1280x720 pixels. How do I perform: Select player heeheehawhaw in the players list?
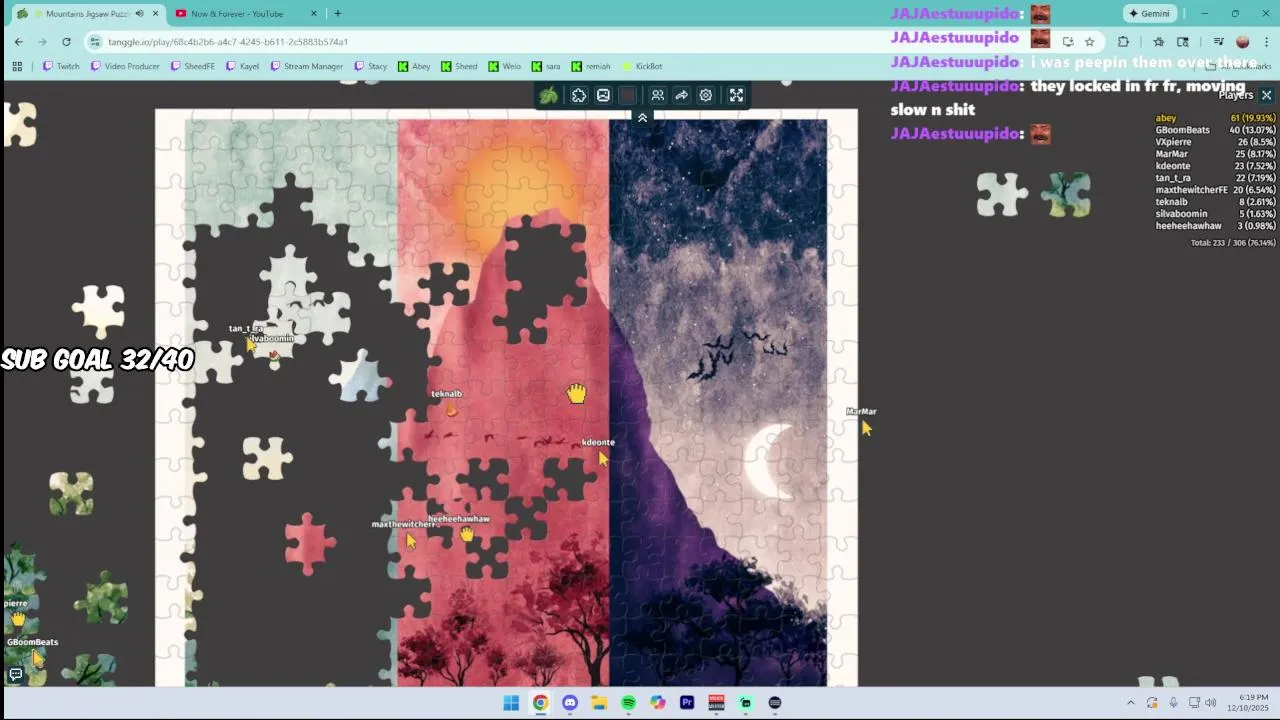tap(1215, 226)
